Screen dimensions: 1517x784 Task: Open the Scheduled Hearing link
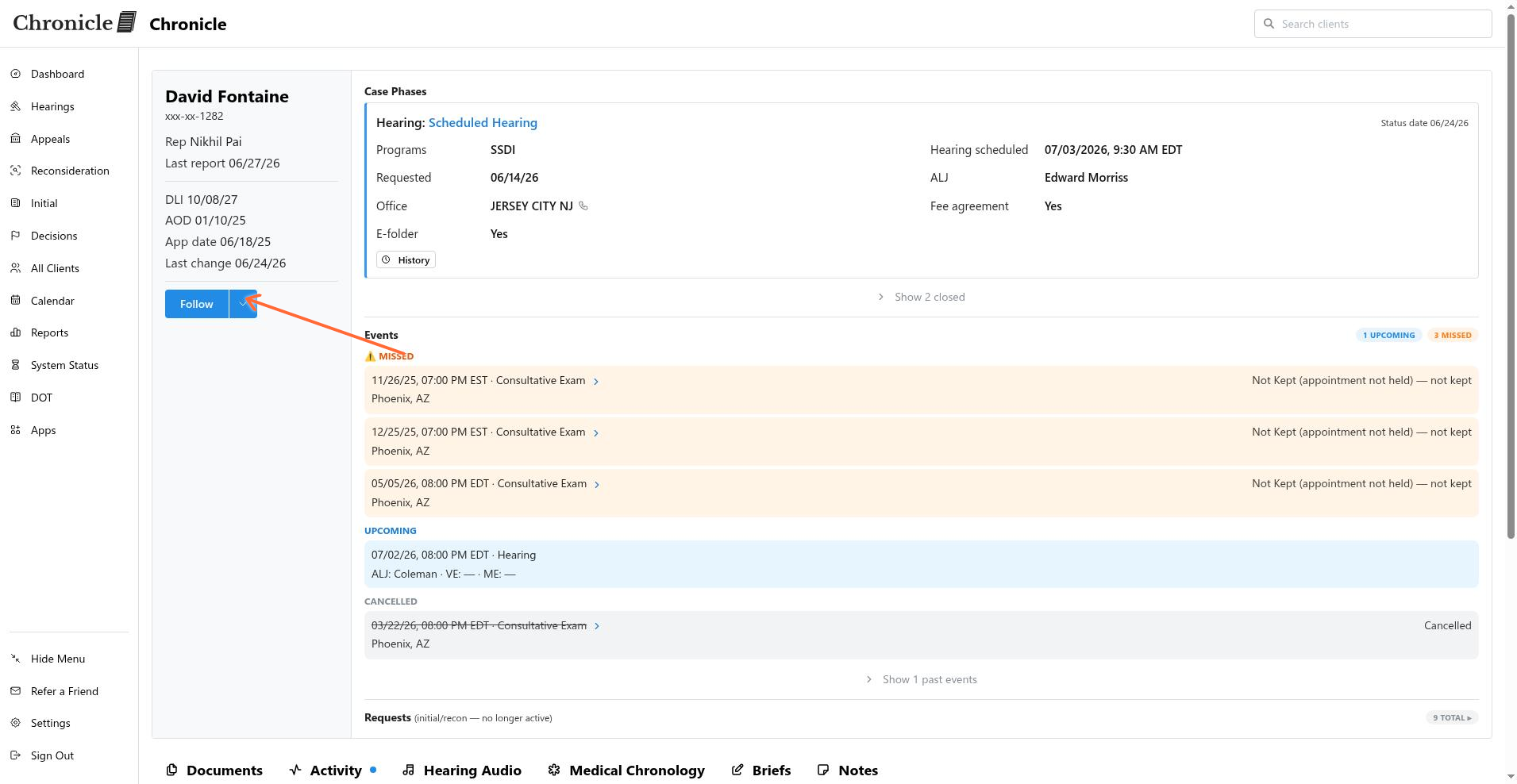pos(483,123)
